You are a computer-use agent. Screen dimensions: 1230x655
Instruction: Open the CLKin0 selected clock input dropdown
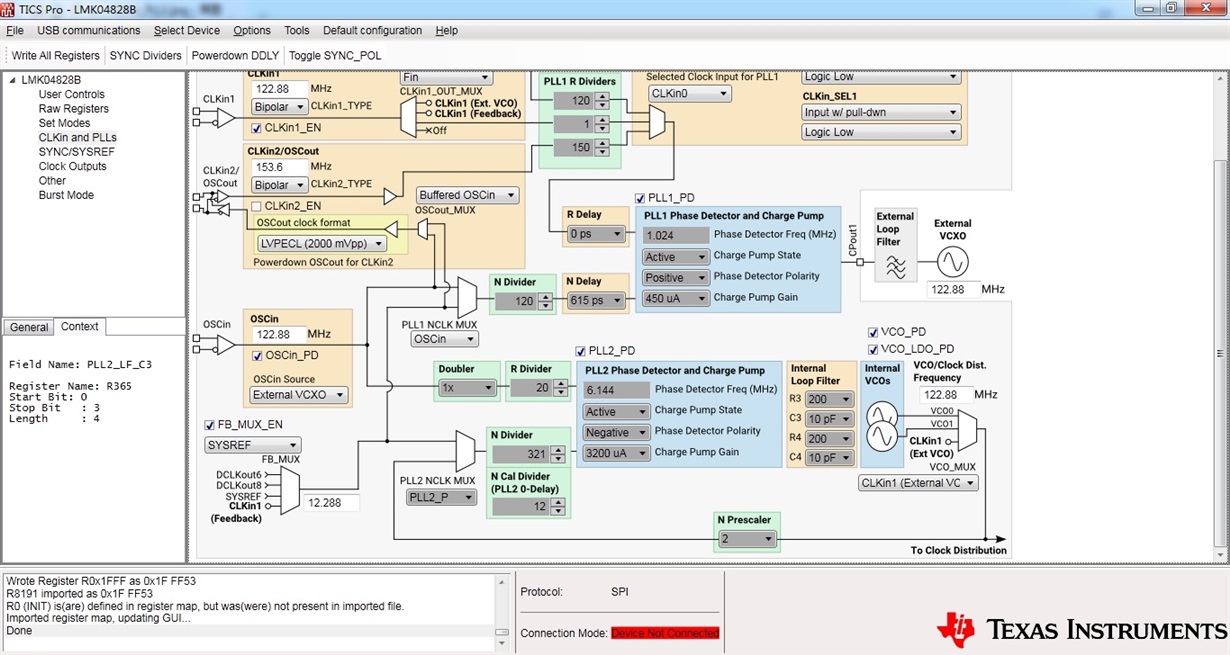690,93
